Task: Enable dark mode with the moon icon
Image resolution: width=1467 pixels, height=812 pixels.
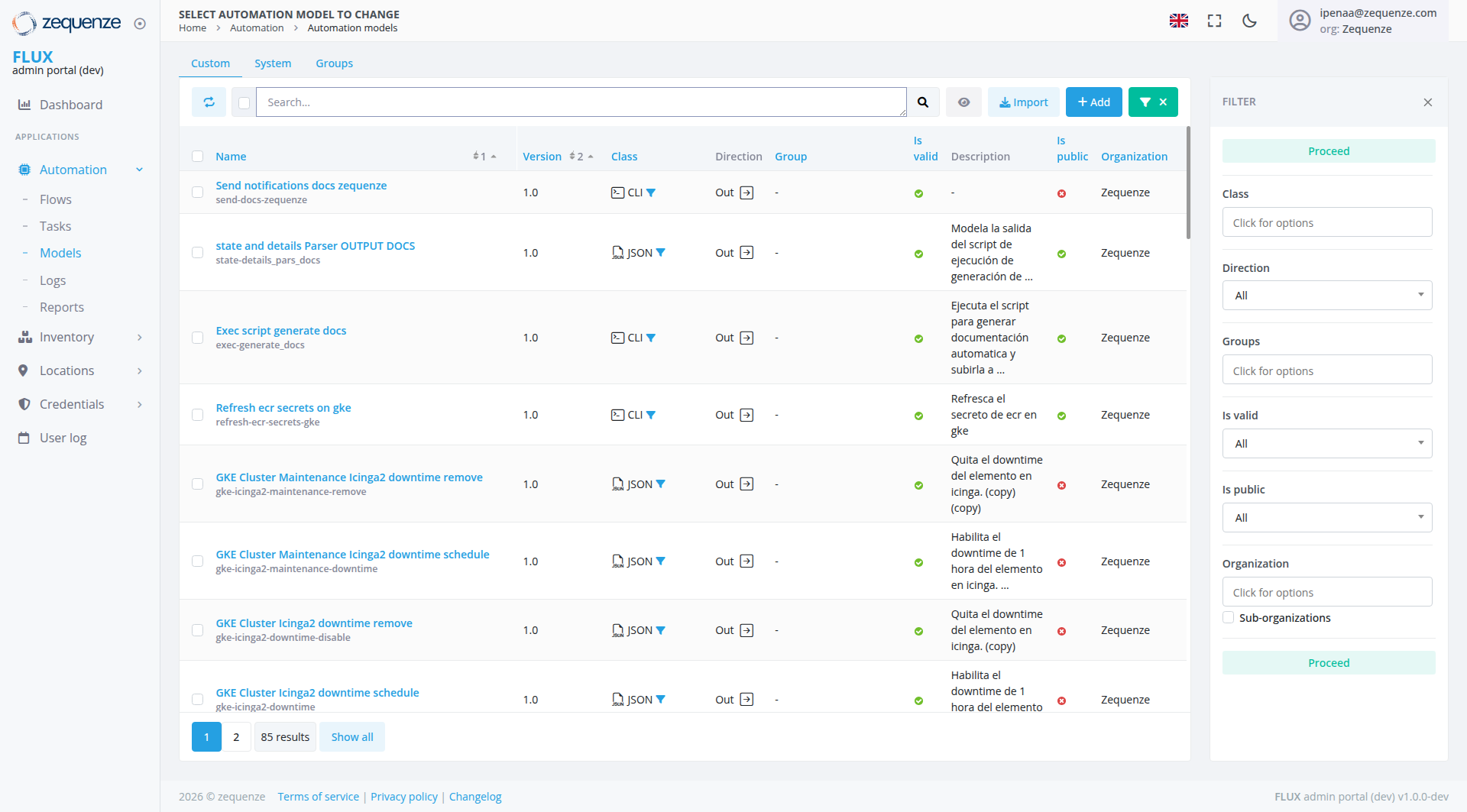Action: pyautogui.click(x=1248, y=21)
